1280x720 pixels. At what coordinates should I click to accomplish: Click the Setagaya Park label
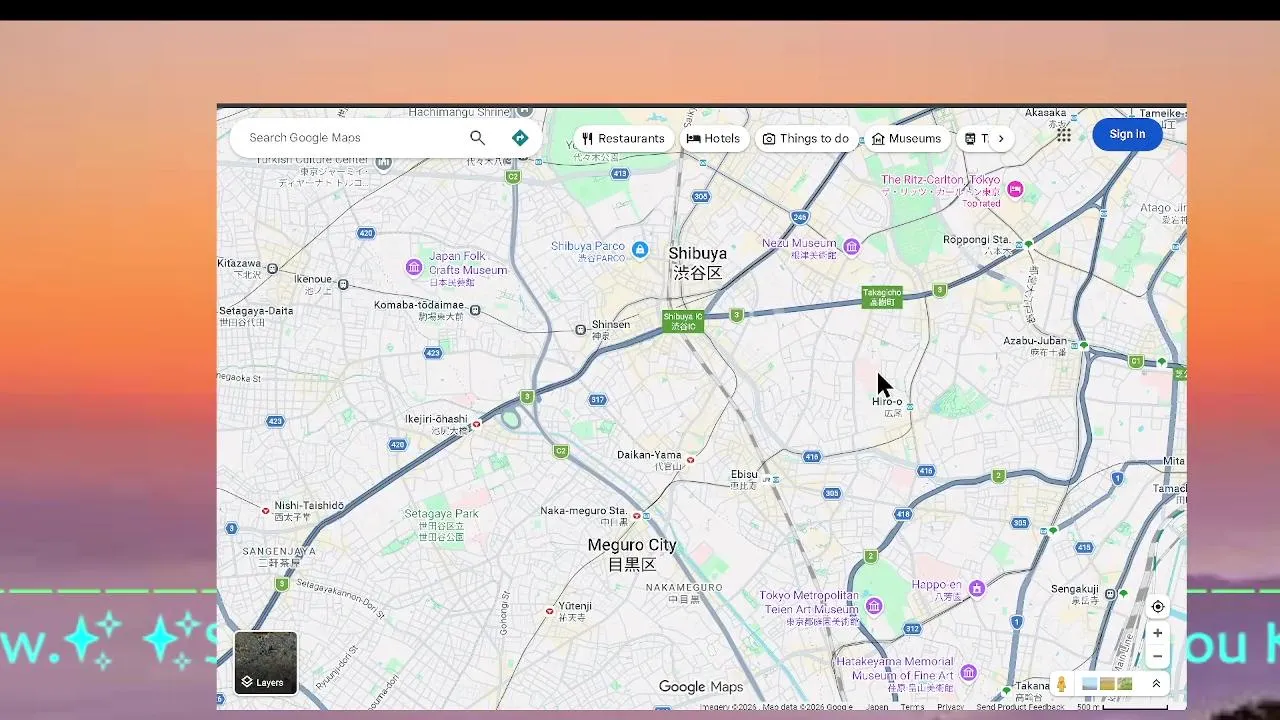[x=441, y=524]
